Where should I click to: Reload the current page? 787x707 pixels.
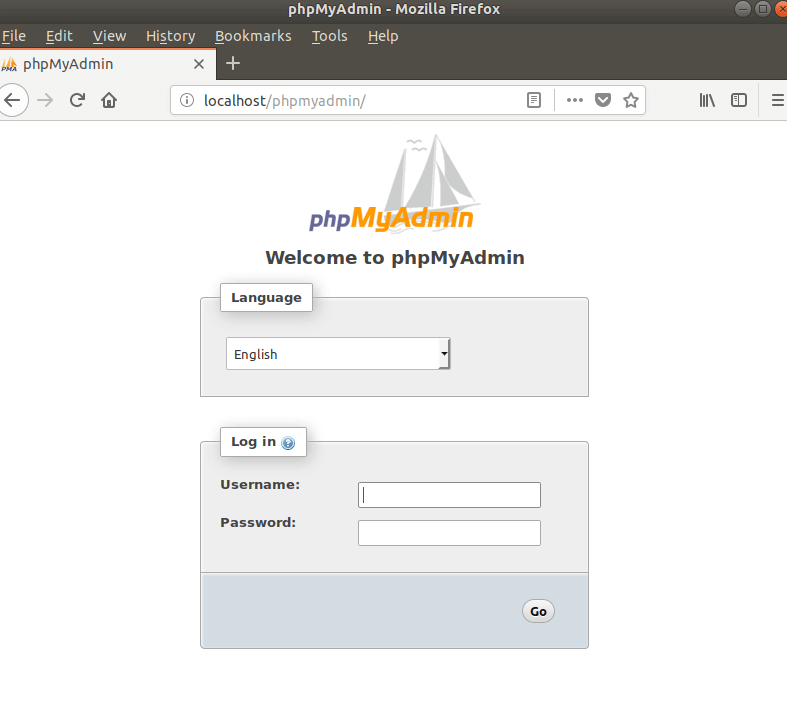[77, 100]
